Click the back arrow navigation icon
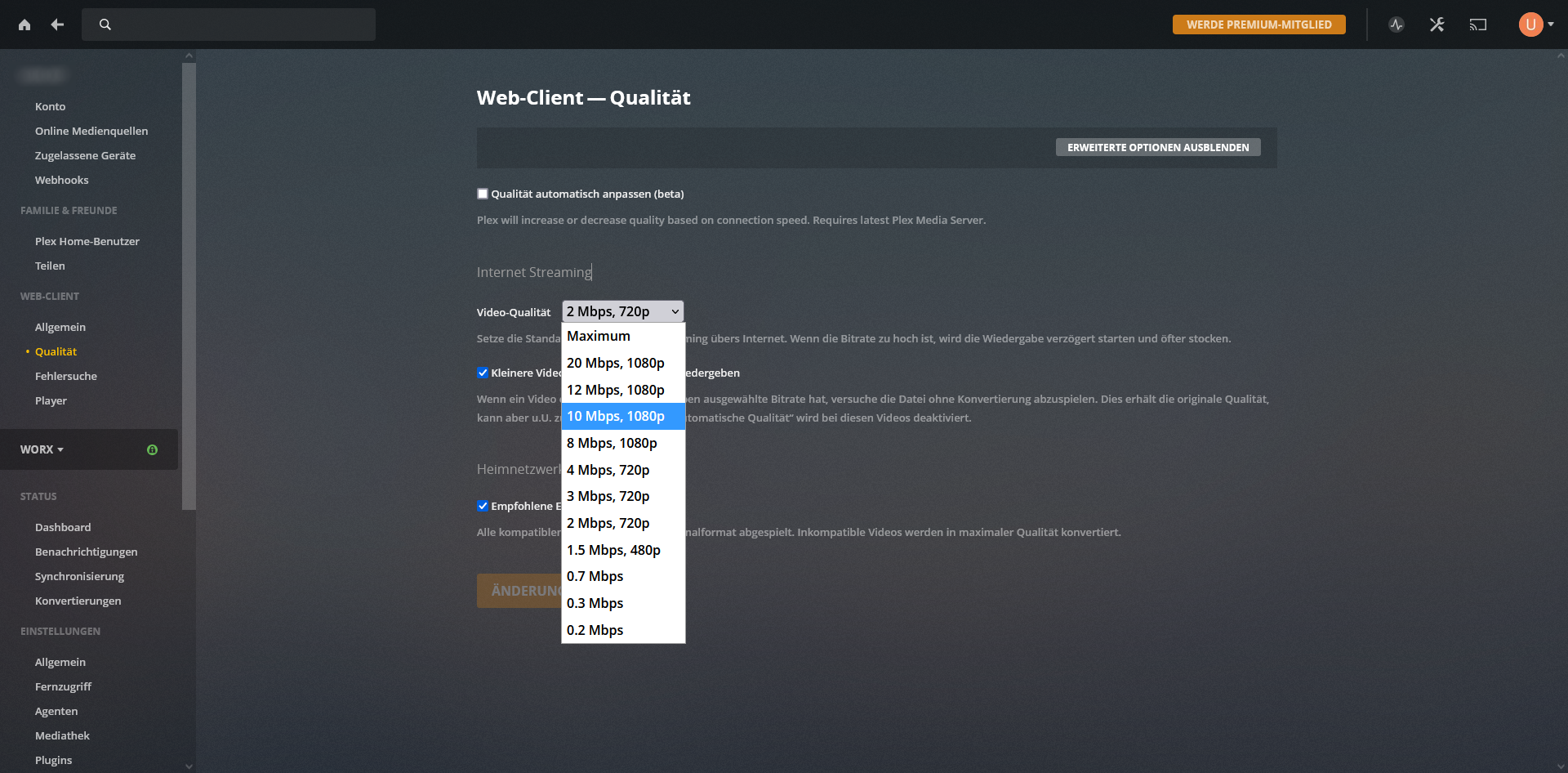The height and width of the screenshot is (773, 1568). [56, 25]
